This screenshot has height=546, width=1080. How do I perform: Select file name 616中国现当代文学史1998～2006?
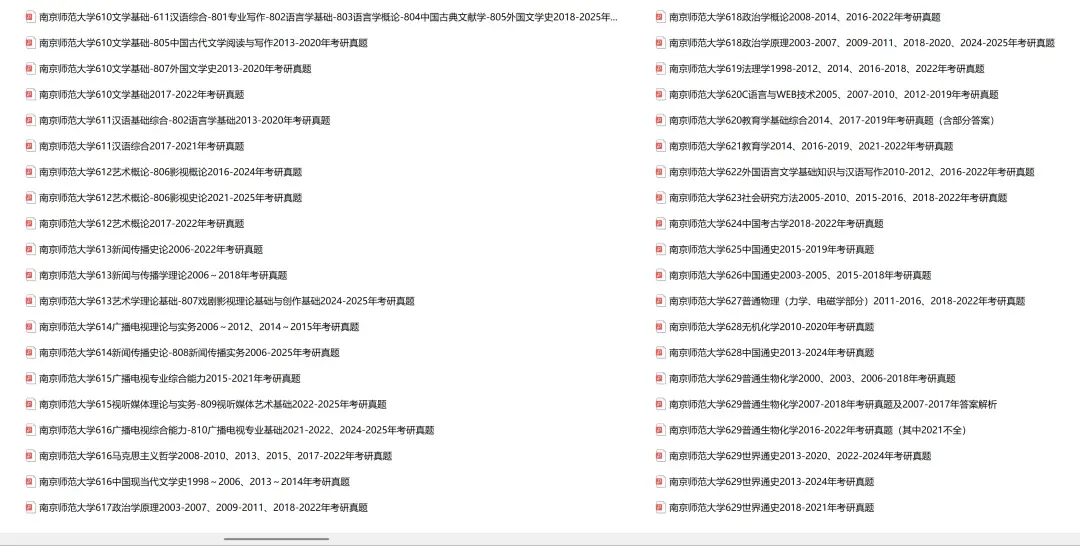pos(194,482)
